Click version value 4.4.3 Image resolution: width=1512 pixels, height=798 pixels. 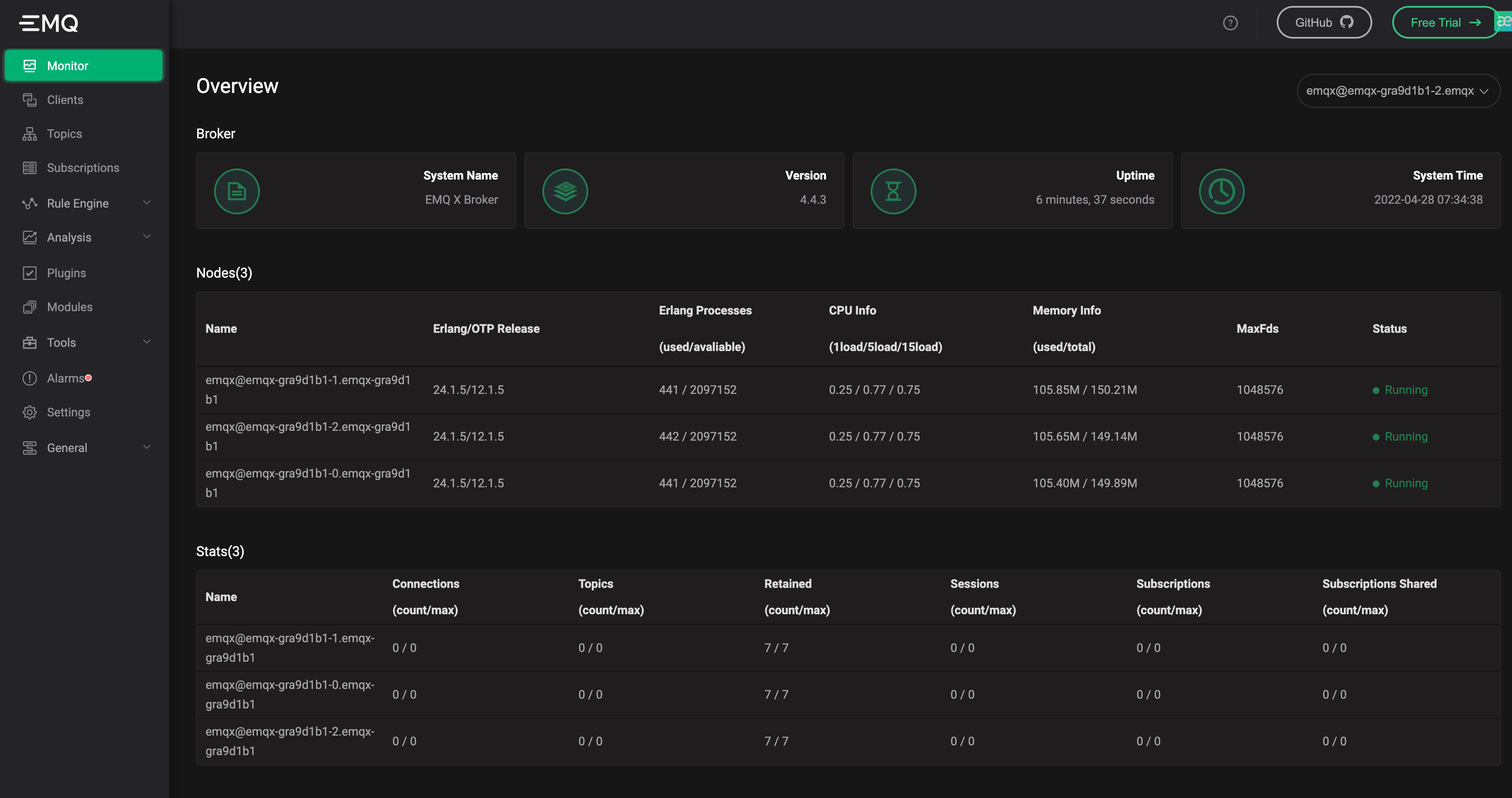[x=813, y=199]
